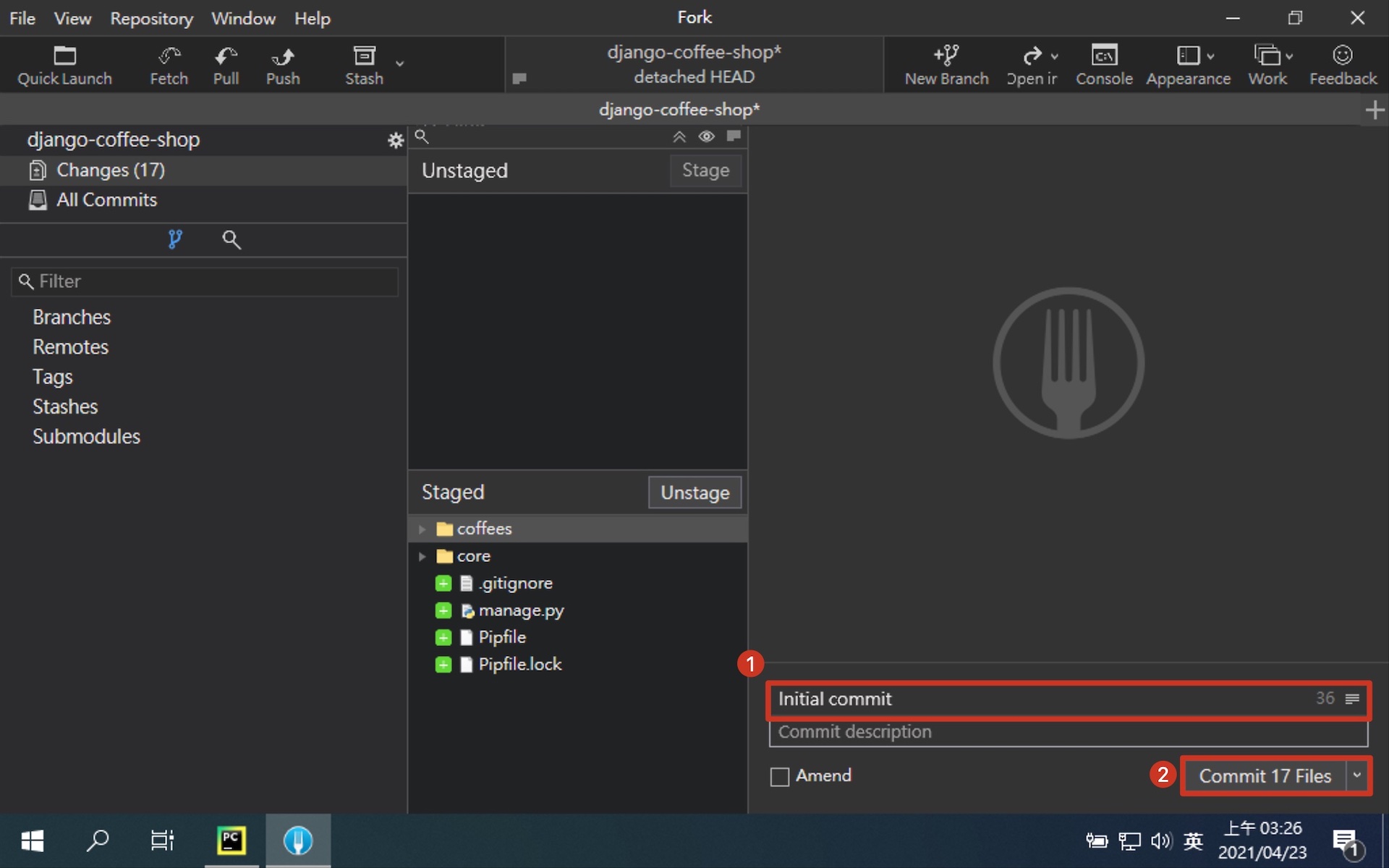Select All Commits in sidebar
This screenshot has height=868, width=1389.
coord(203,200)
